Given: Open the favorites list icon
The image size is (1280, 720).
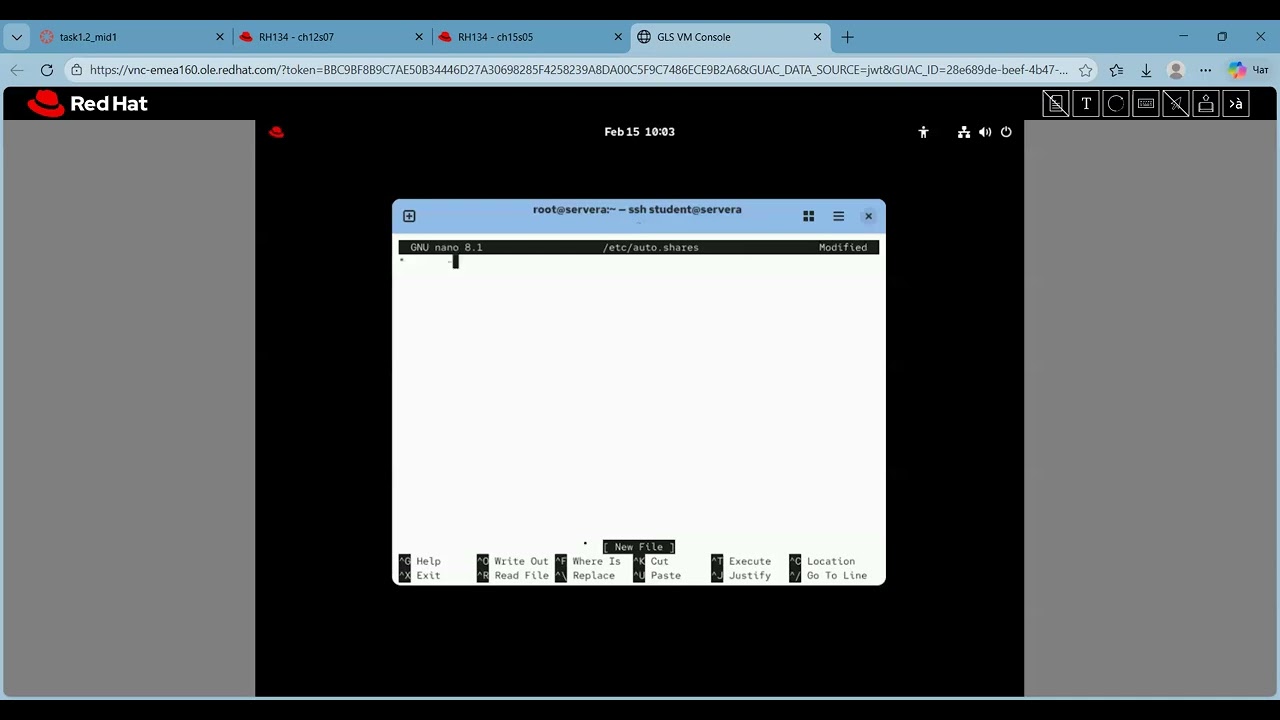Looking at the screenshot, I should click(1116, 70).
